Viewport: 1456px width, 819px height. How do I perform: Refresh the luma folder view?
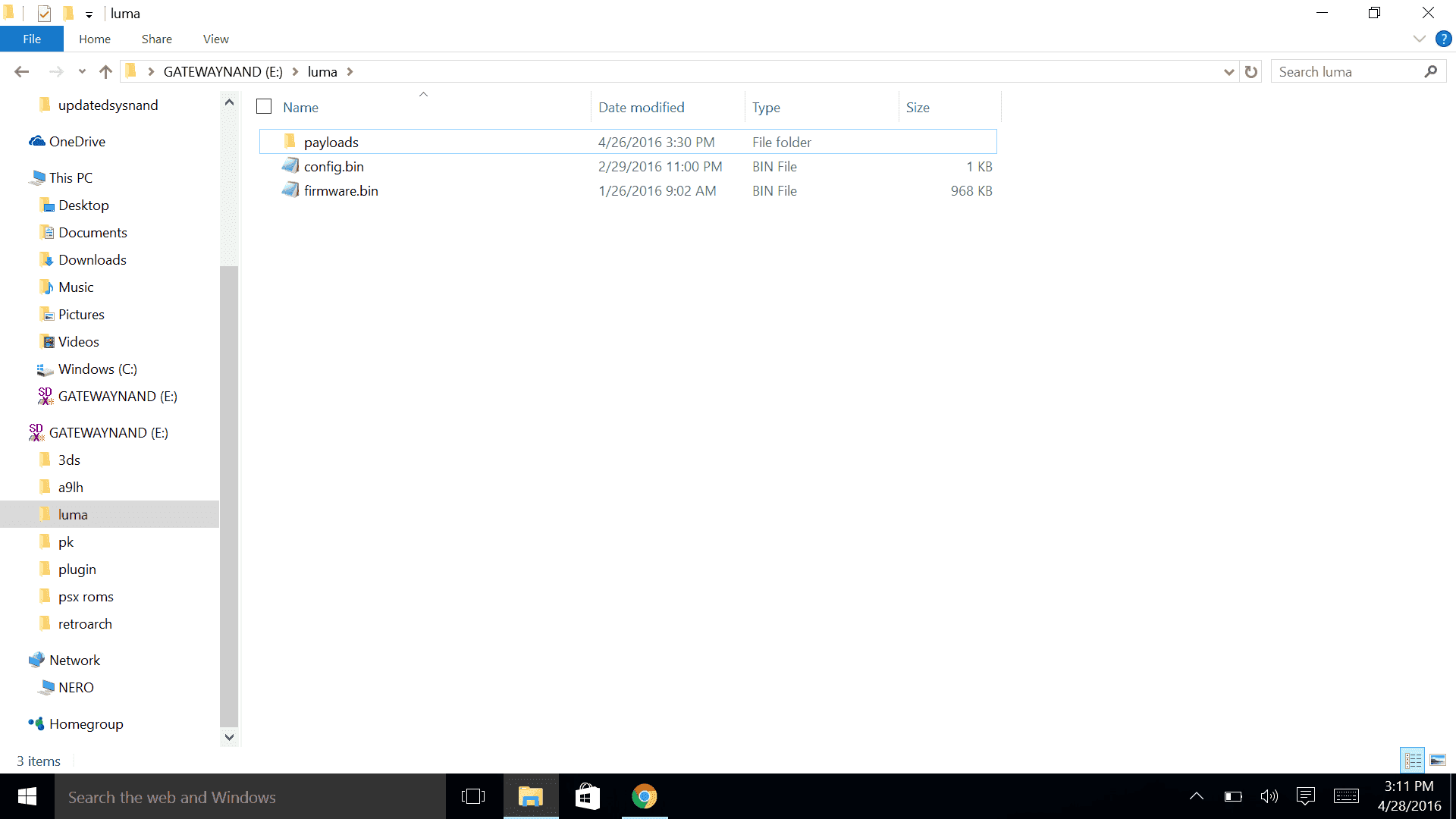coord(1251,71)
